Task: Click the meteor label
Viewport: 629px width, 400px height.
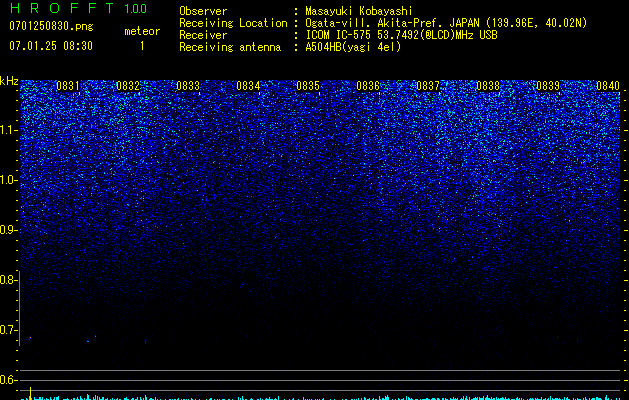Action: [x=142, y=31]
